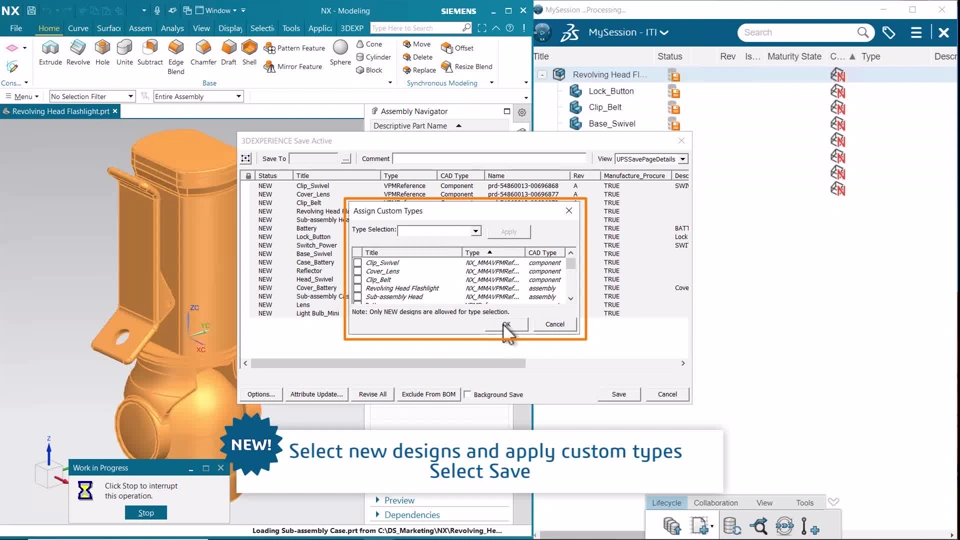This screenshot has height=540, width=960.
Task: Click the save icon in NX title bar
Action: pos(31,10)
